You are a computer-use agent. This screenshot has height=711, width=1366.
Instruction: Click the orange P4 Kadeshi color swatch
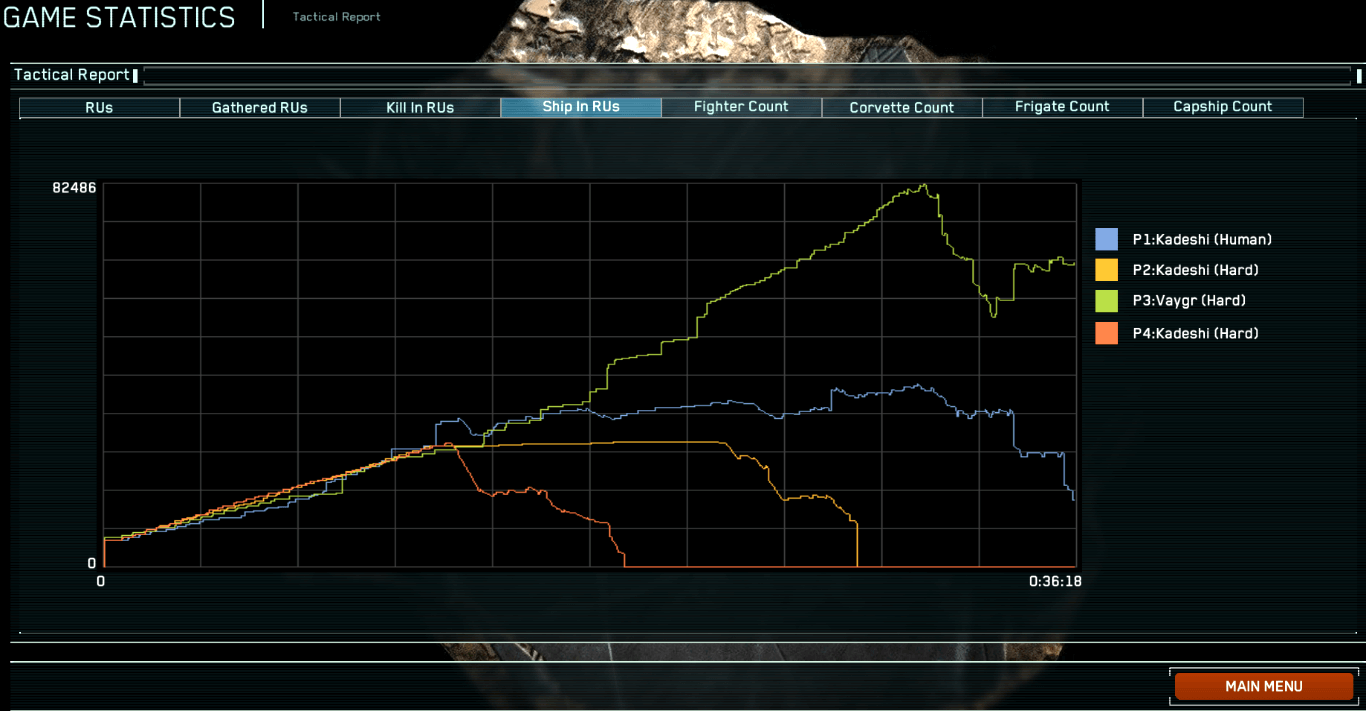1107,333
